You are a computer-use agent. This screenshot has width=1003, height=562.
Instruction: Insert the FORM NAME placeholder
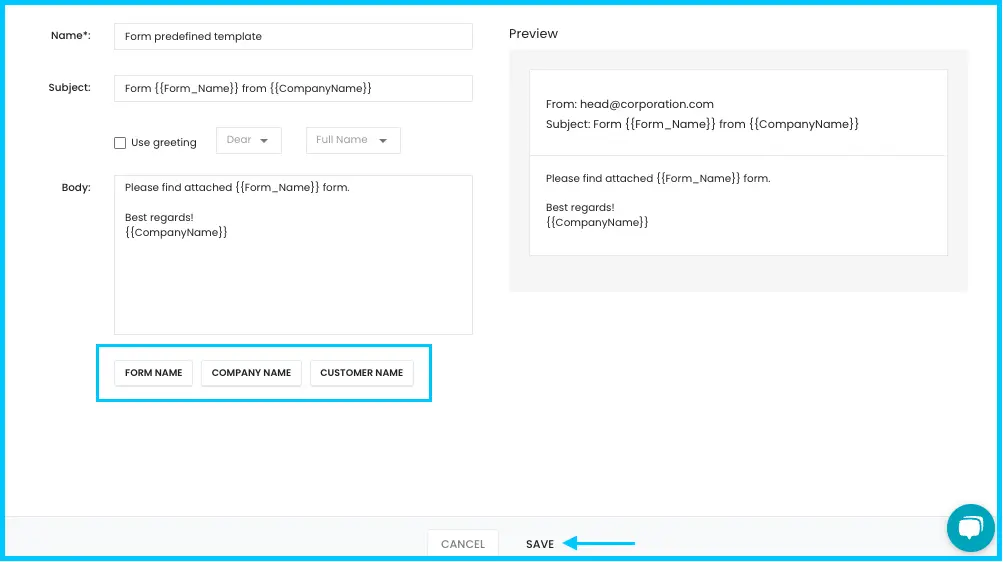coord(154,373)
